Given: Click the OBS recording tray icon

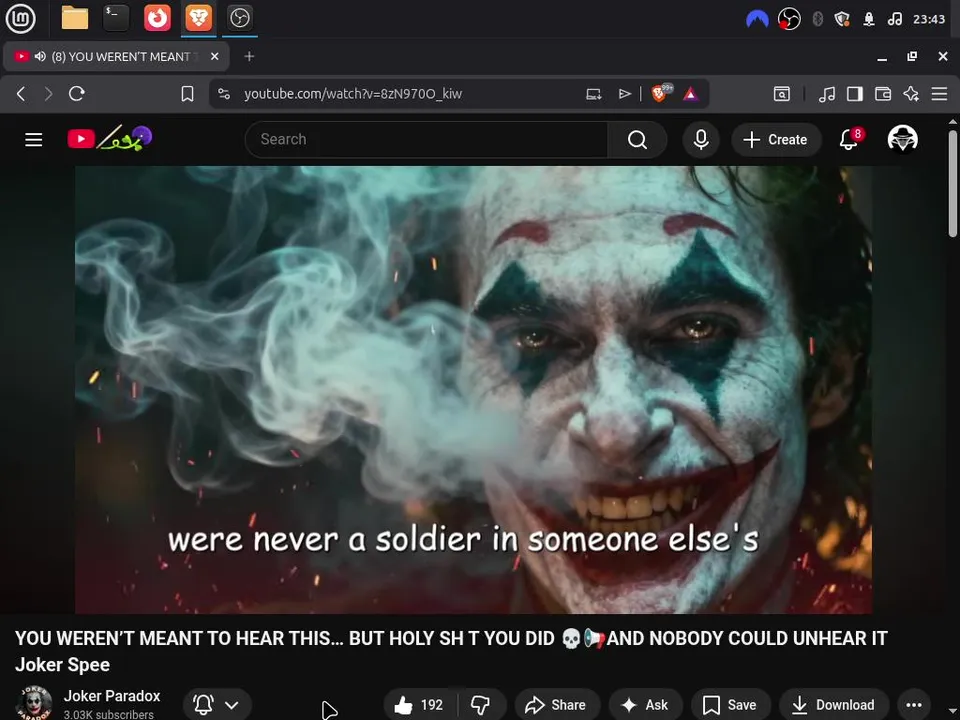Looking at the screenshot, I should 789,19.
